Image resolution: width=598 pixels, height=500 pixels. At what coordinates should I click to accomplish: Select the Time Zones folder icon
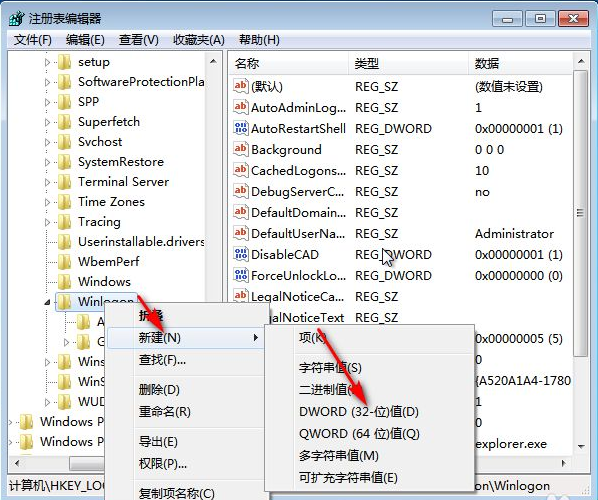pyautogui.click(x=64, y=202)
